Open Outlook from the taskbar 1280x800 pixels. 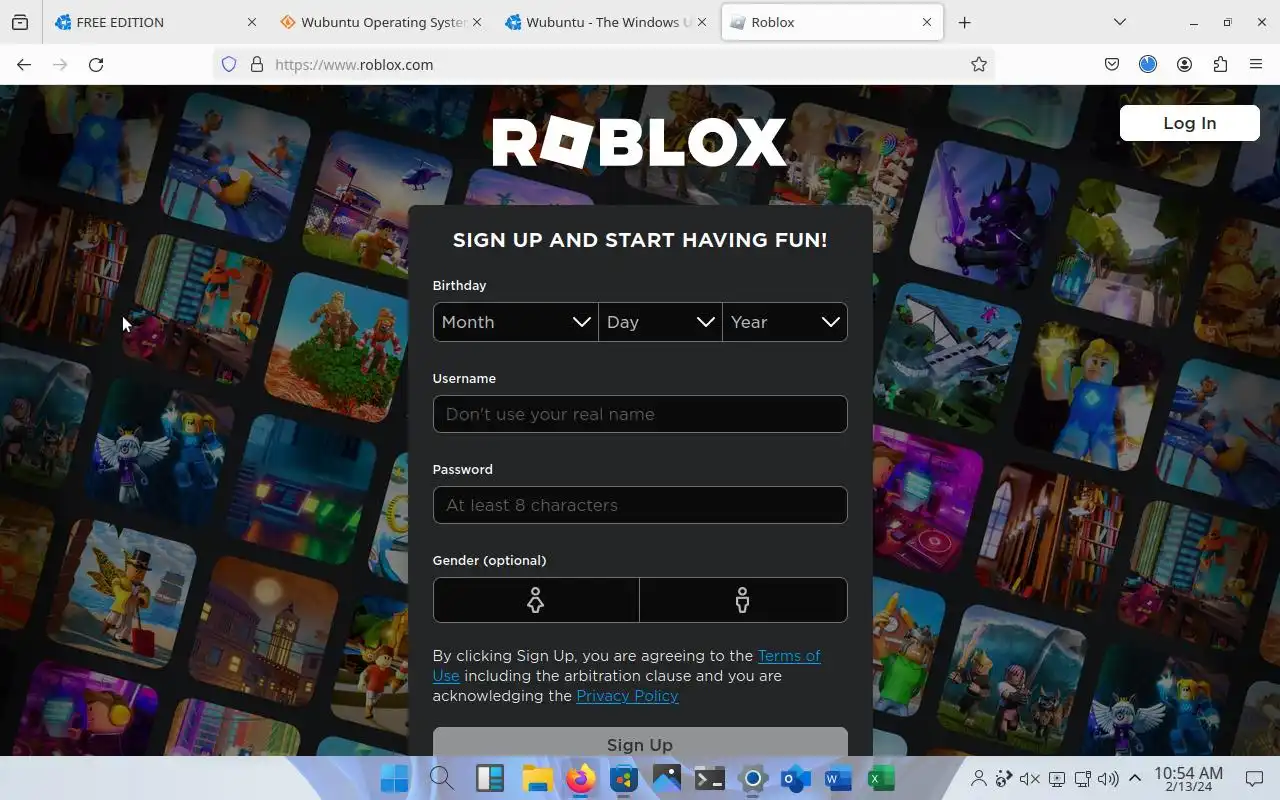(x=796, y=778)
